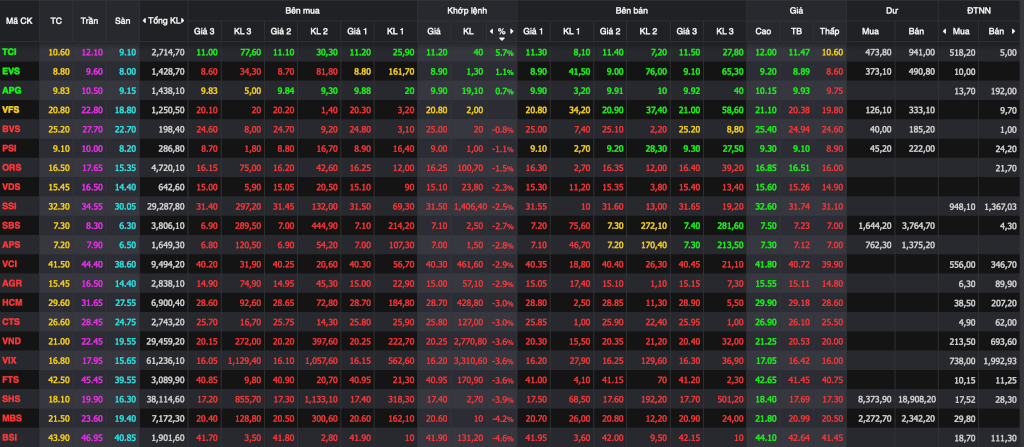Click the left arrow beside Tổng KL header

point(144,21)
